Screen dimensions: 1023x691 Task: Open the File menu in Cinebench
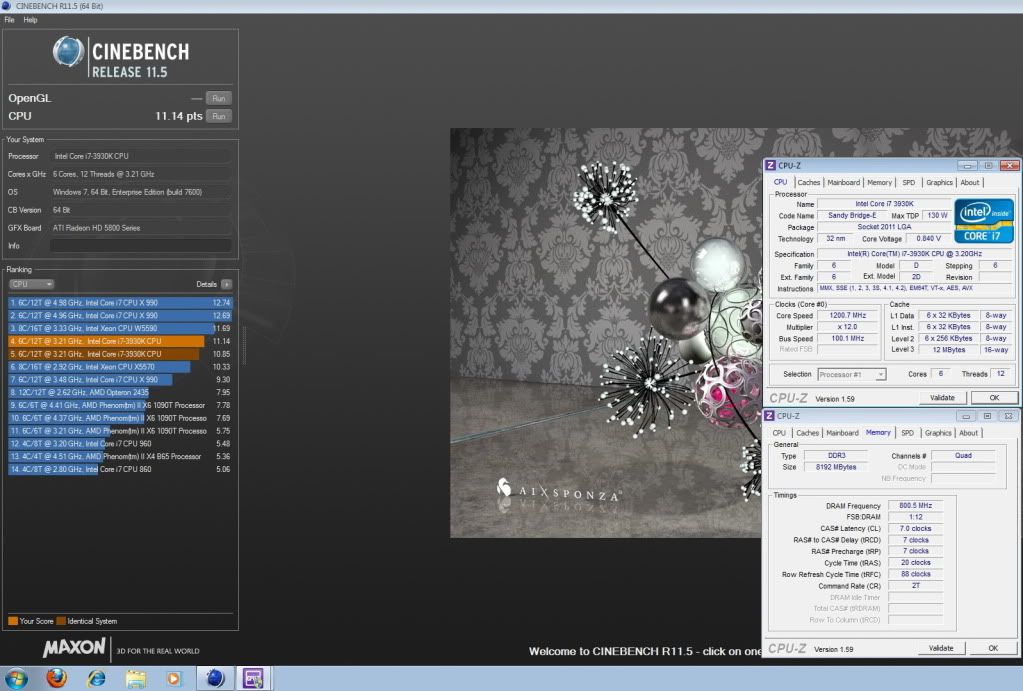[x=9, y=20]
